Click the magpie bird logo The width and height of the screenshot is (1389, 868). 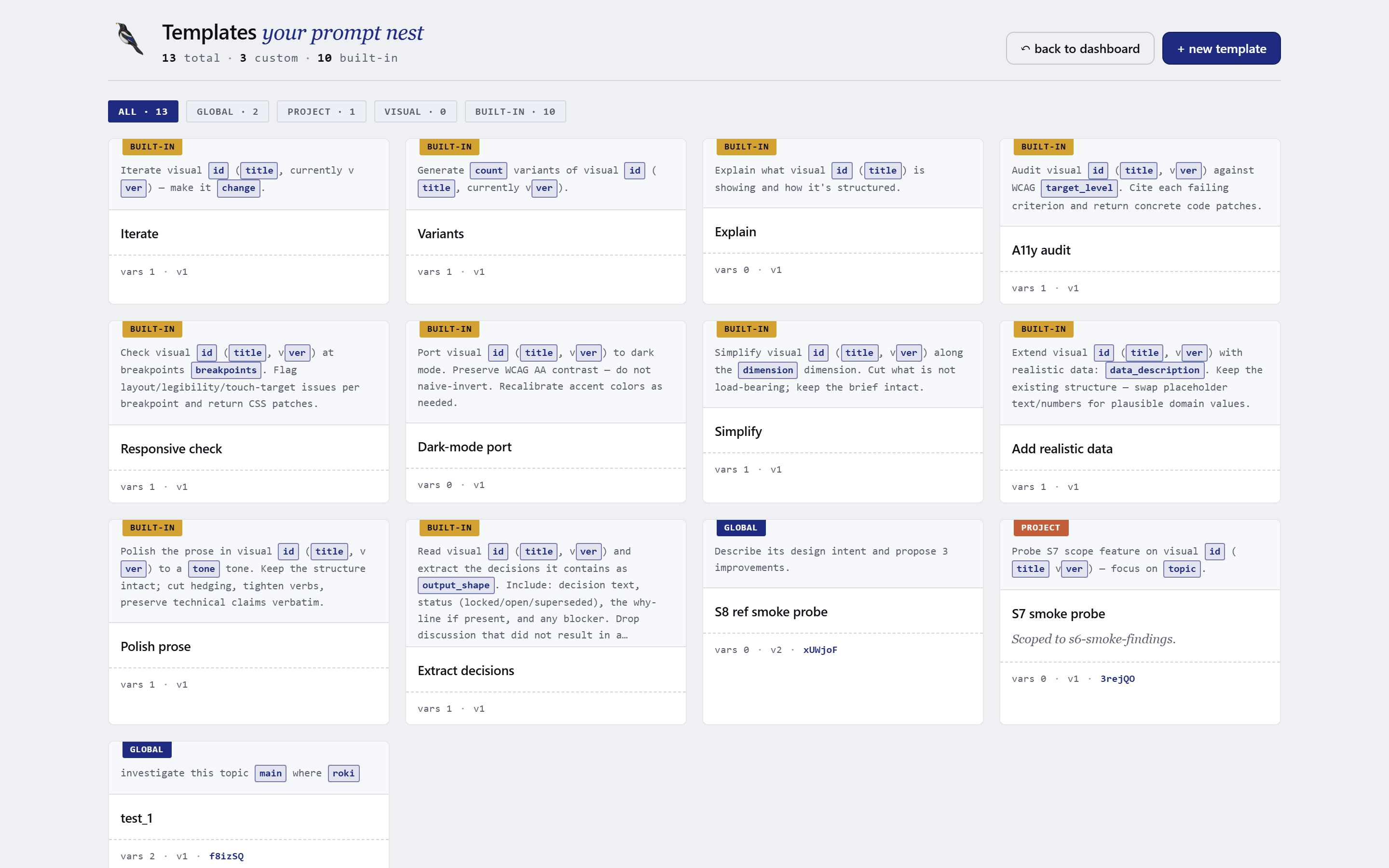pyautogui.click(x=130, y=39)
